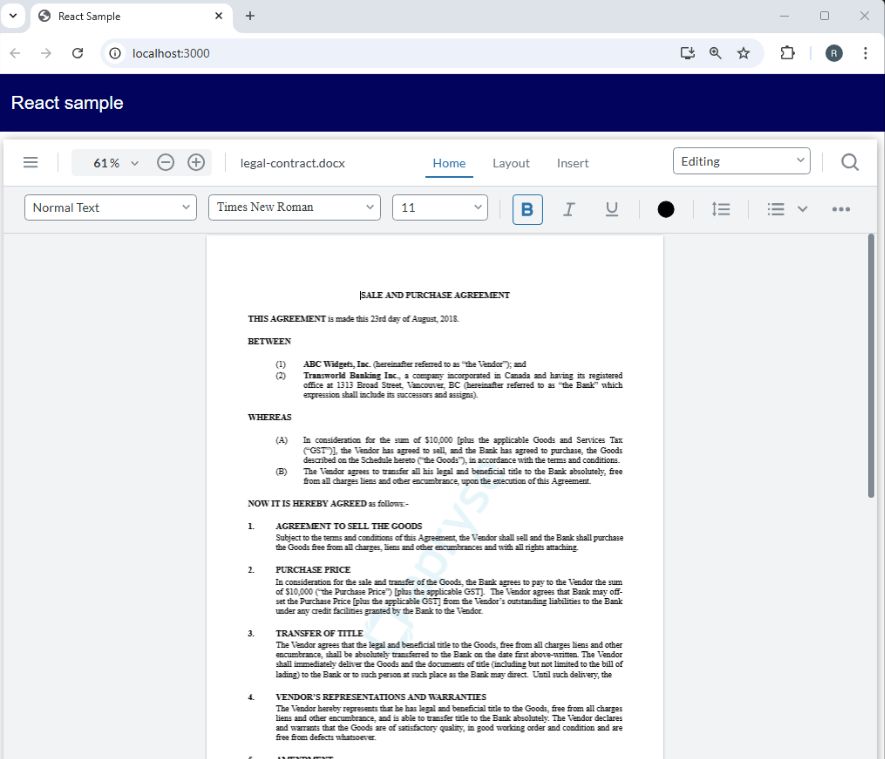The height and width of the screenshot is (759, 885).
Task: Click the PURCHASE PRICE heading
Action: coord(313,570)
